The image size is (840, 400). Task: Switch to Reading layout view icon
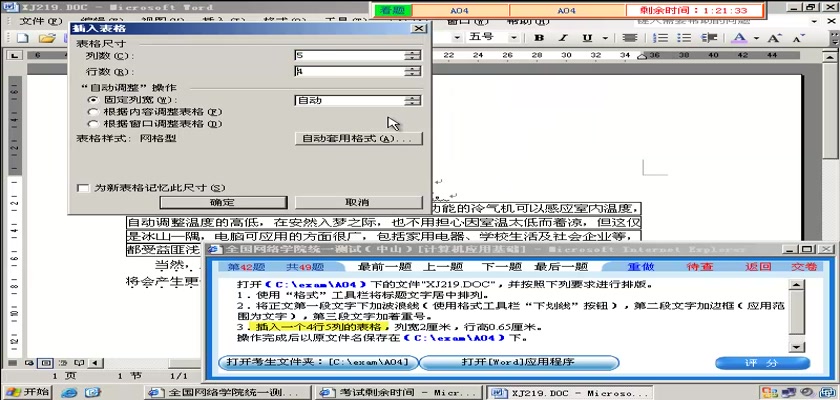(x=78, y=363)
